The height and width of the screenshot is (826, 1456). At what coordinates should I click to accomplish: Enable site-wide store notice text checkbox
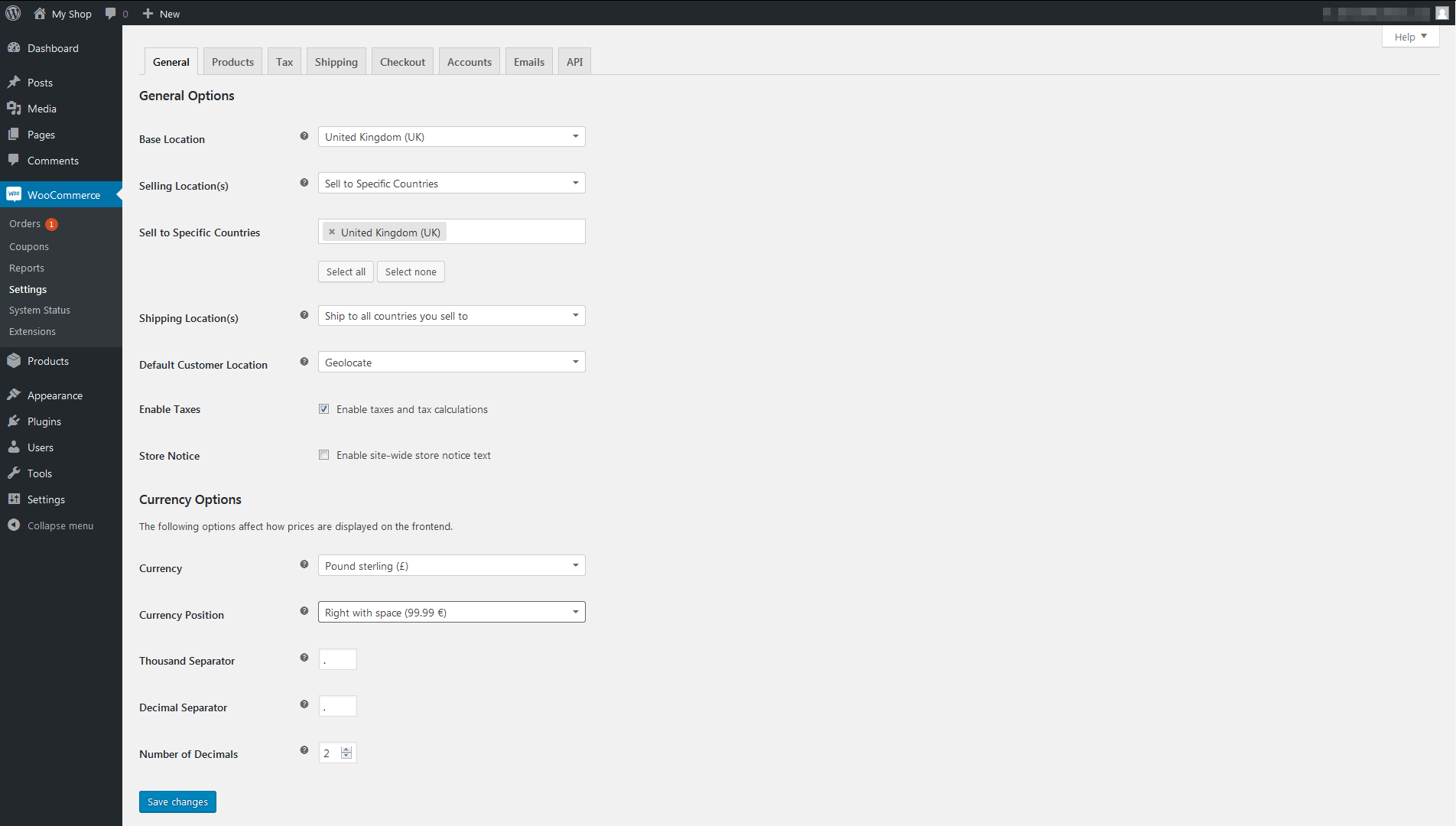[x=324, y=455]
